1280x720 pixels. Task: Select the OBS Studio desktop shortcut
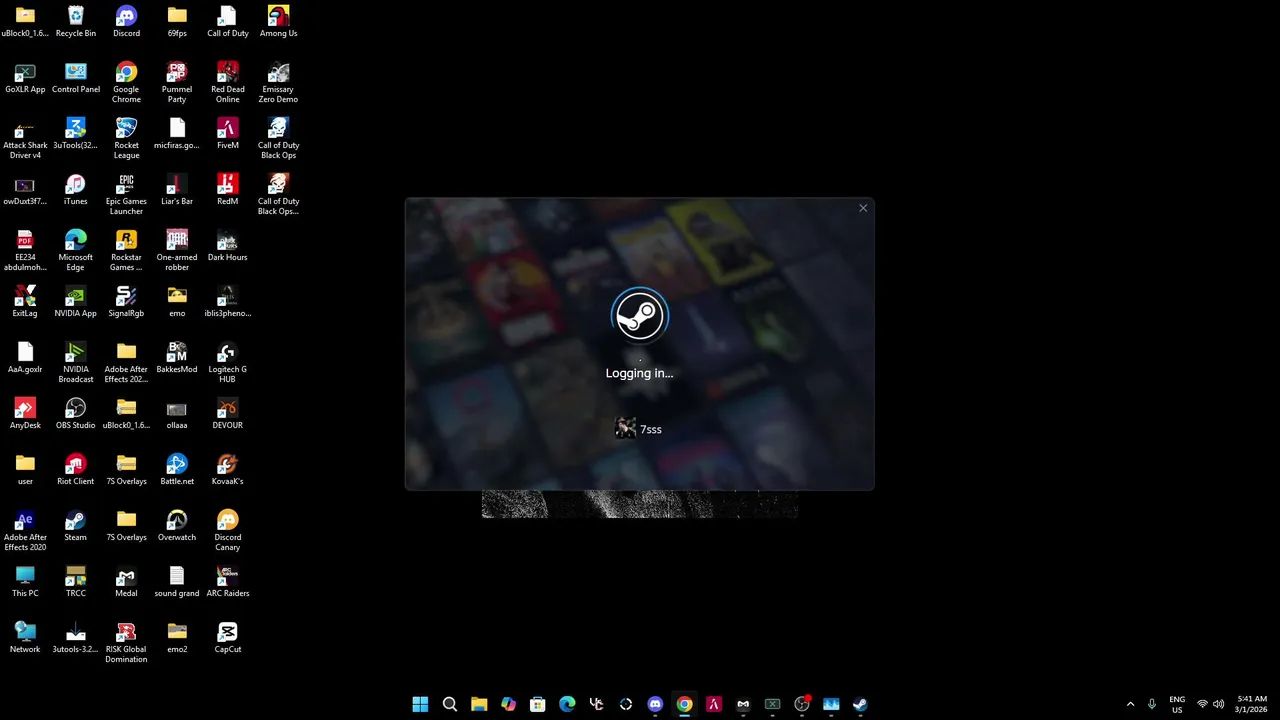click(76, 413)
